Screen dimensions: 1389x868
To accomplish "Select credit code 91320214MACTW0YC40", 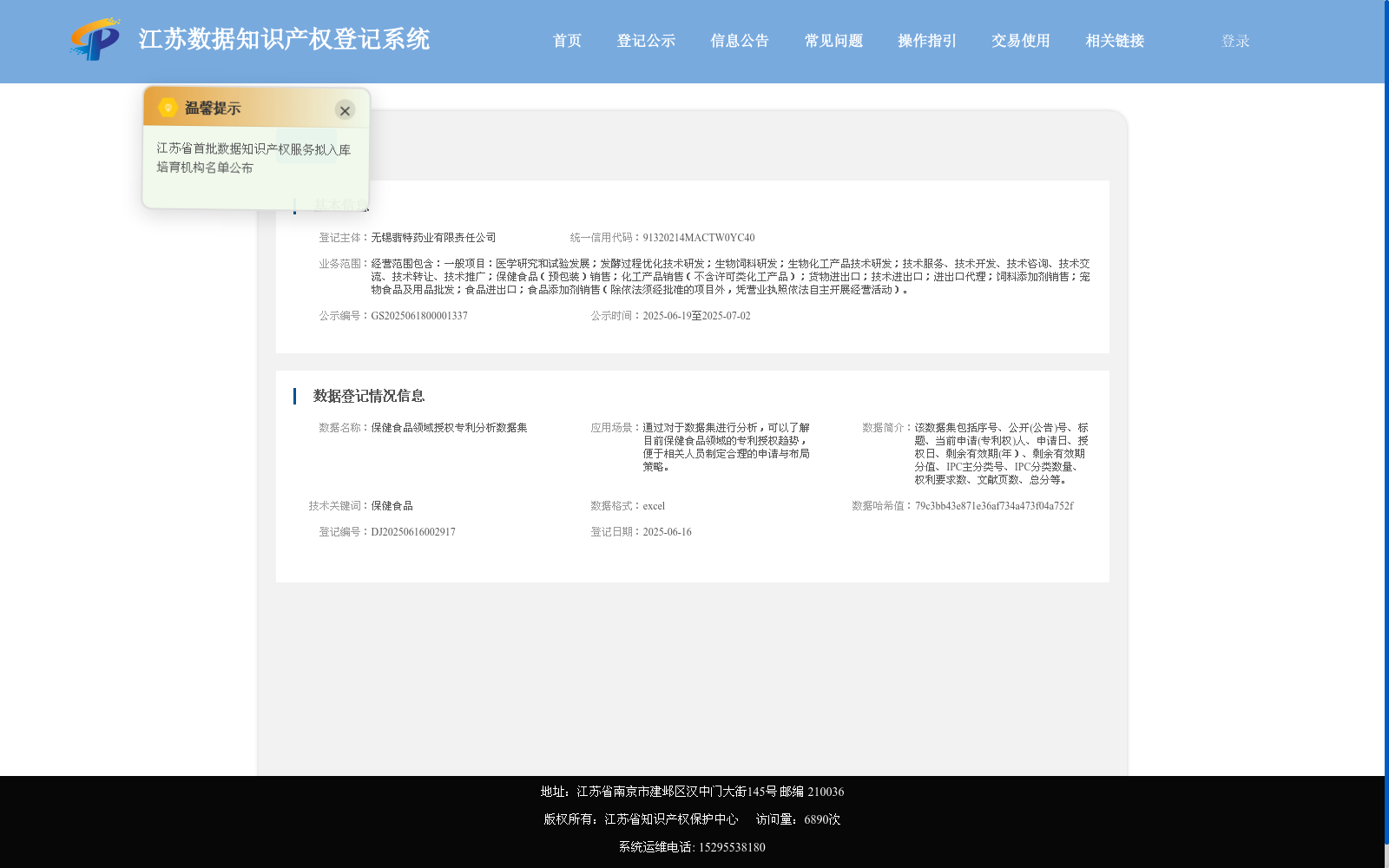I will click(699, 238).
